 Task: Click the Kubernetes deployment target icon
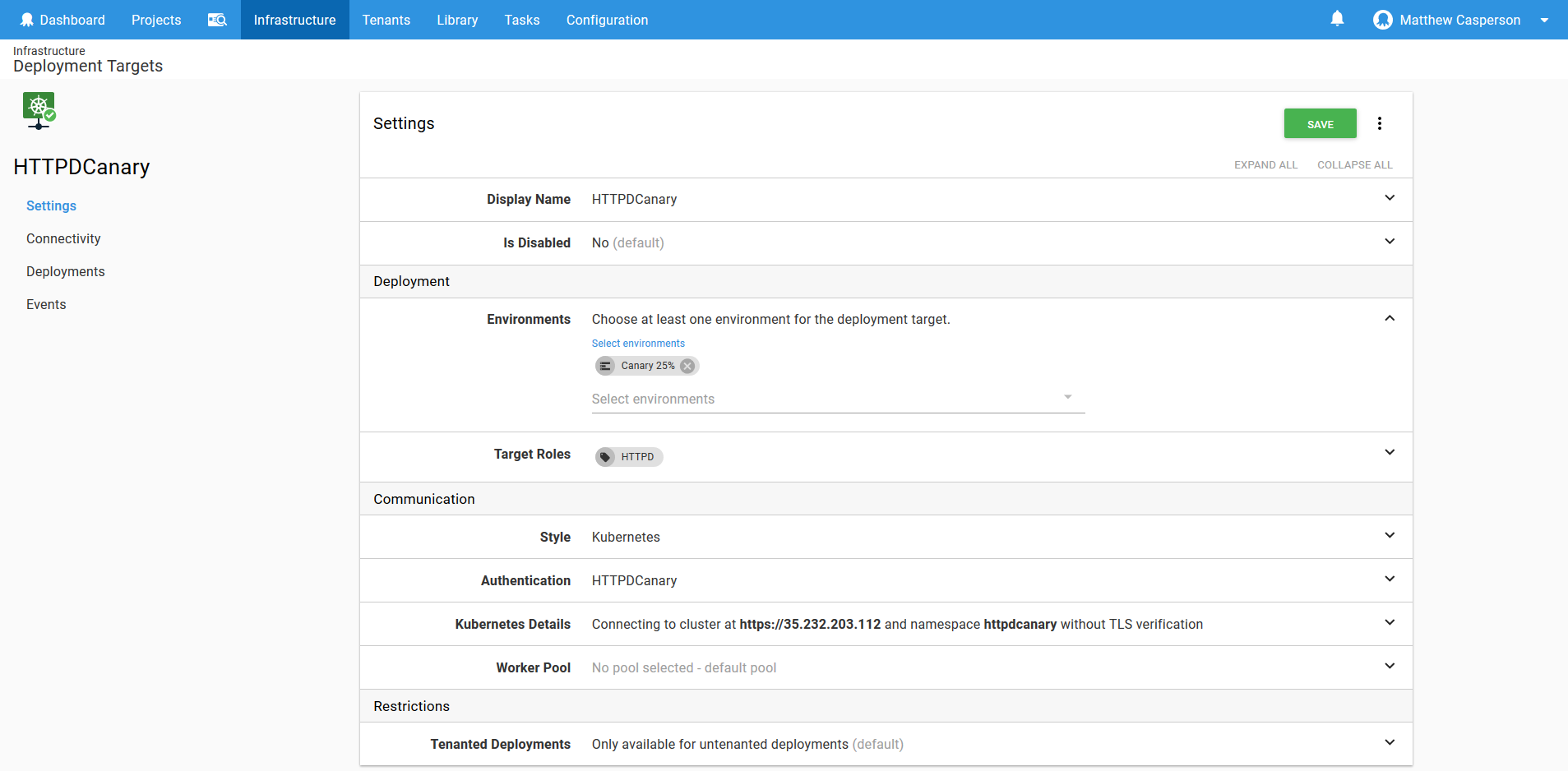click(39, 110)
